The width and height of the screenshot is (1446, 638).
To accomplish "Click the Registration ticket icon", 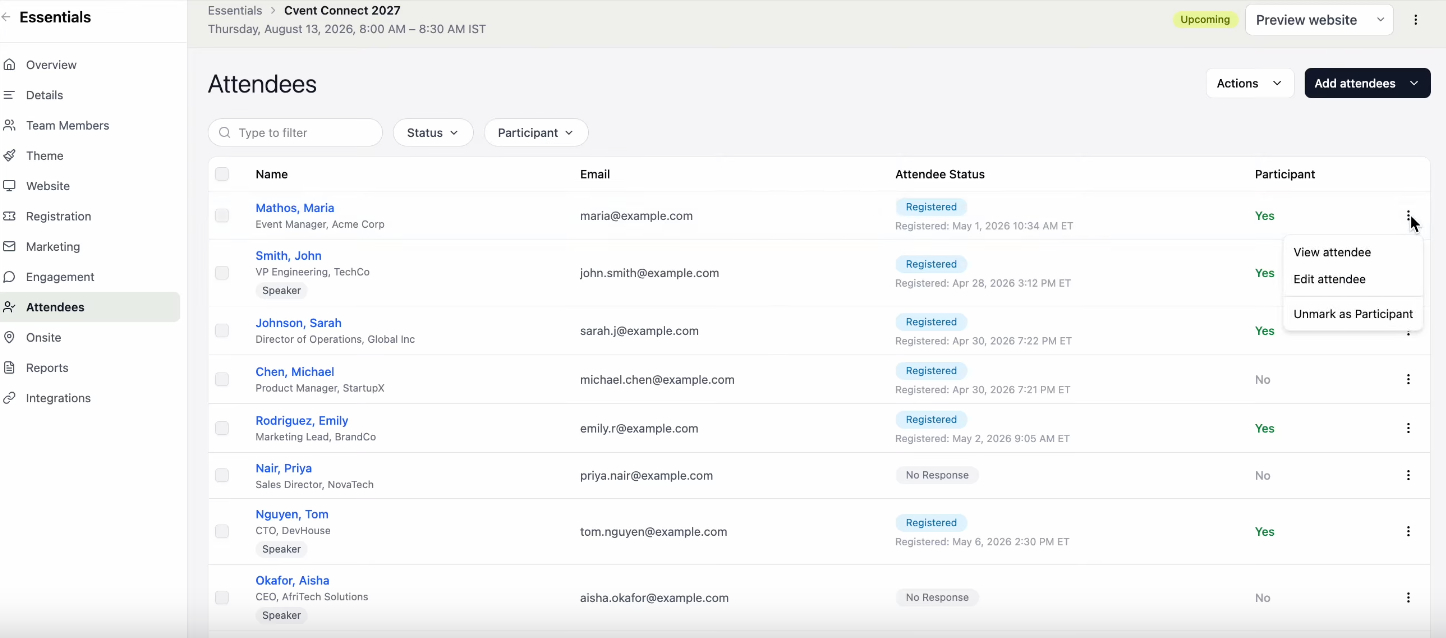I will pyautogui.click(x=9, y=216).
